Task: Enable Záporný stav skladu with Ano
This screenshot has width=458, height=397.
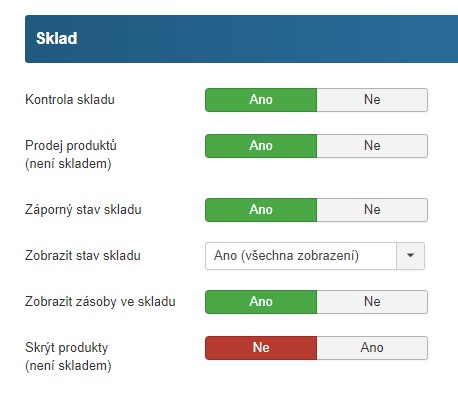Action: 261,210
